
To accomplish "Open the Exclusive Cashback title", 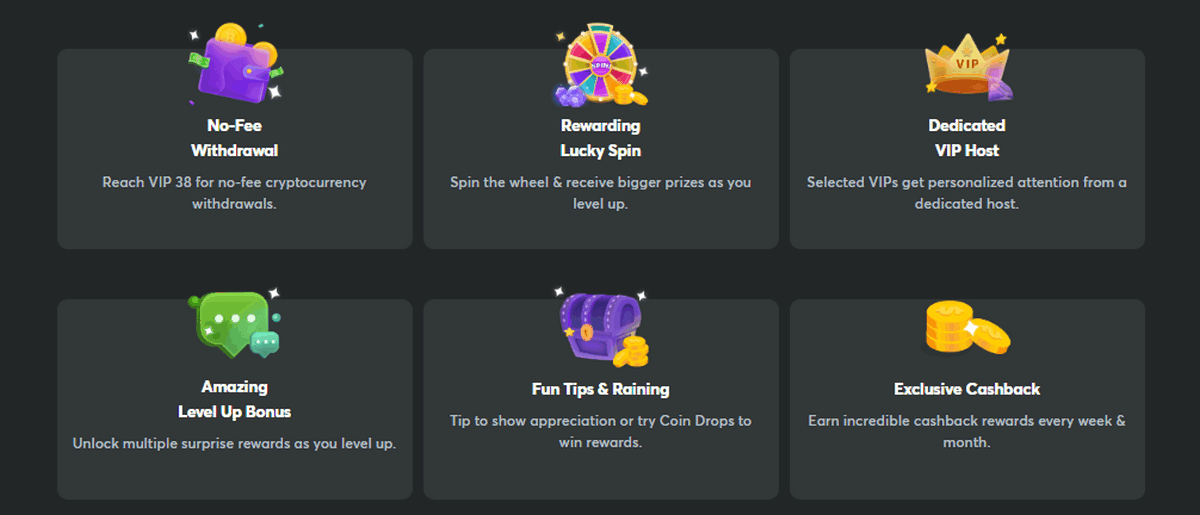I will pyautogui.click(x=967, y=389).
